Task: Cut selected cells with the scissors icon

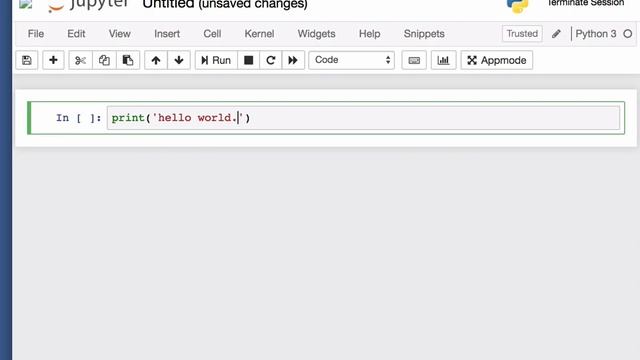Action: [x=80, y=60]
